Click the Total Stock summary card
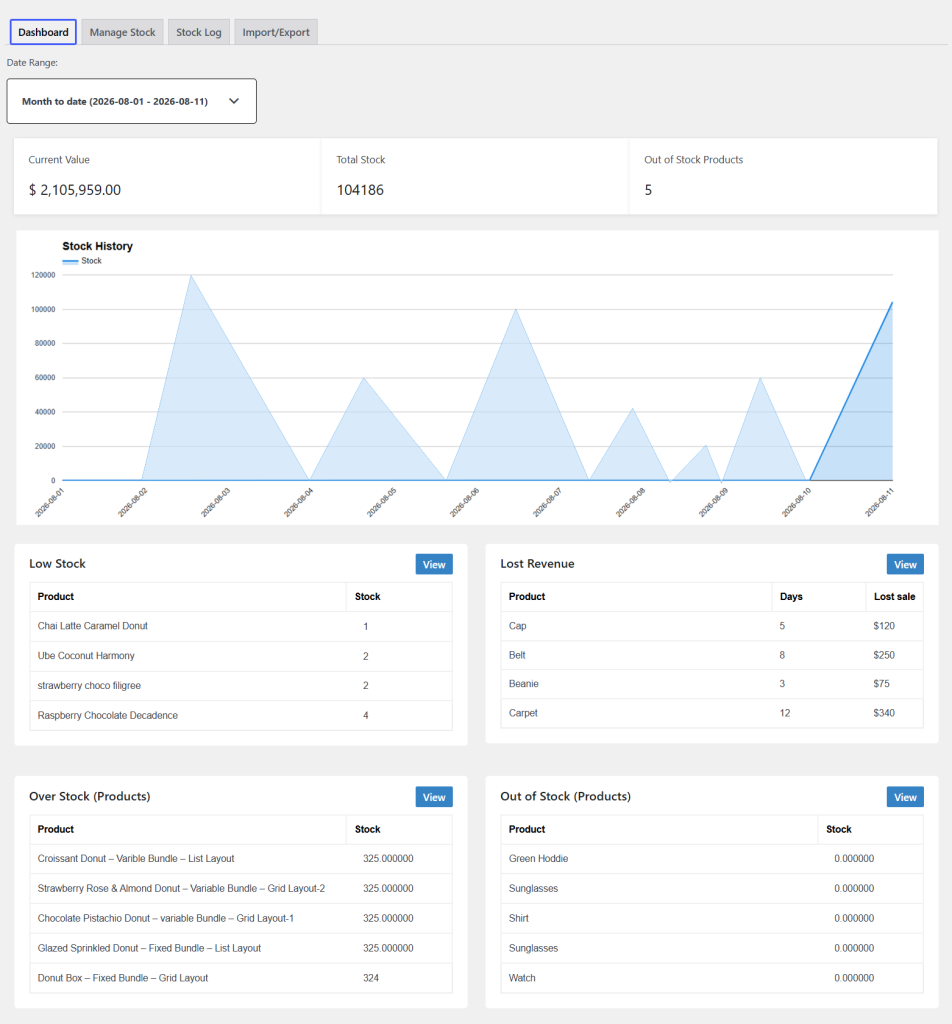The height and width of the screenshot is (1024, 952). tap(475, 176)
